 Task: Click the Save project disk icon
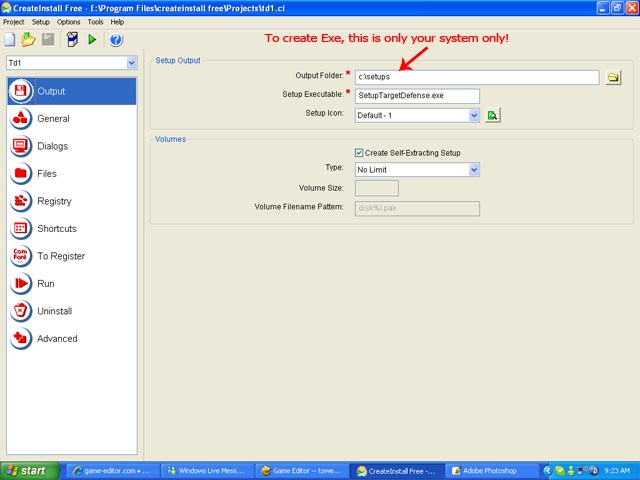coord(48,40)
